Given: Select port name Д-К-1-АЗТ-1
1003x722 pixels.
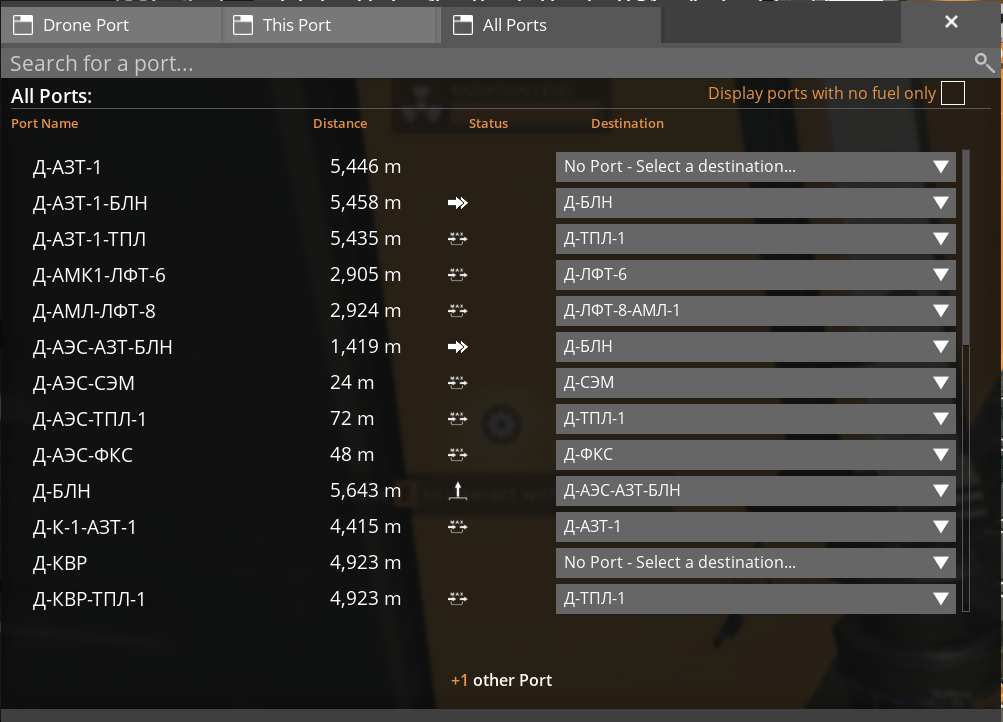Looking at the screenshot, I should point(84,528).
